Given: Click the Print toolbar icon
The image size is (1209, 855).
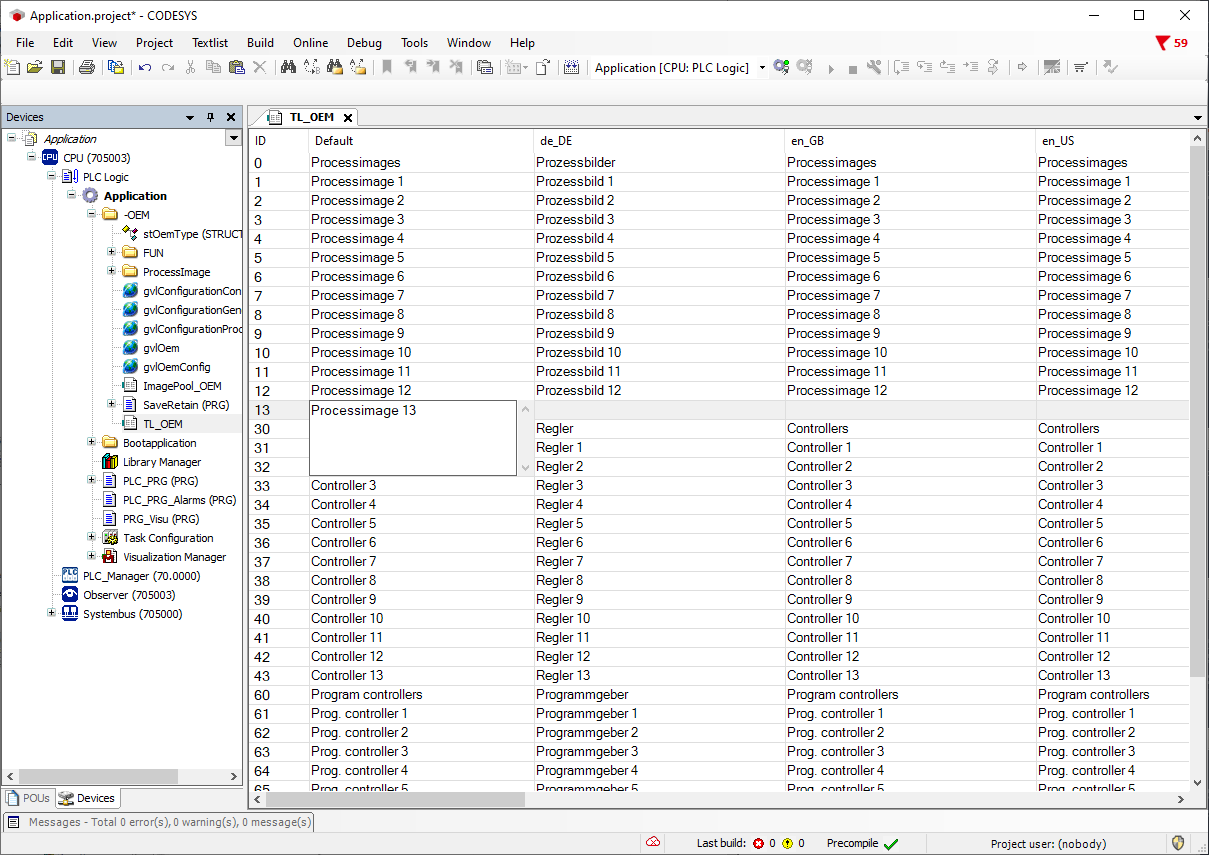Looking at the screenshot, I should click(x=87, y=68).
